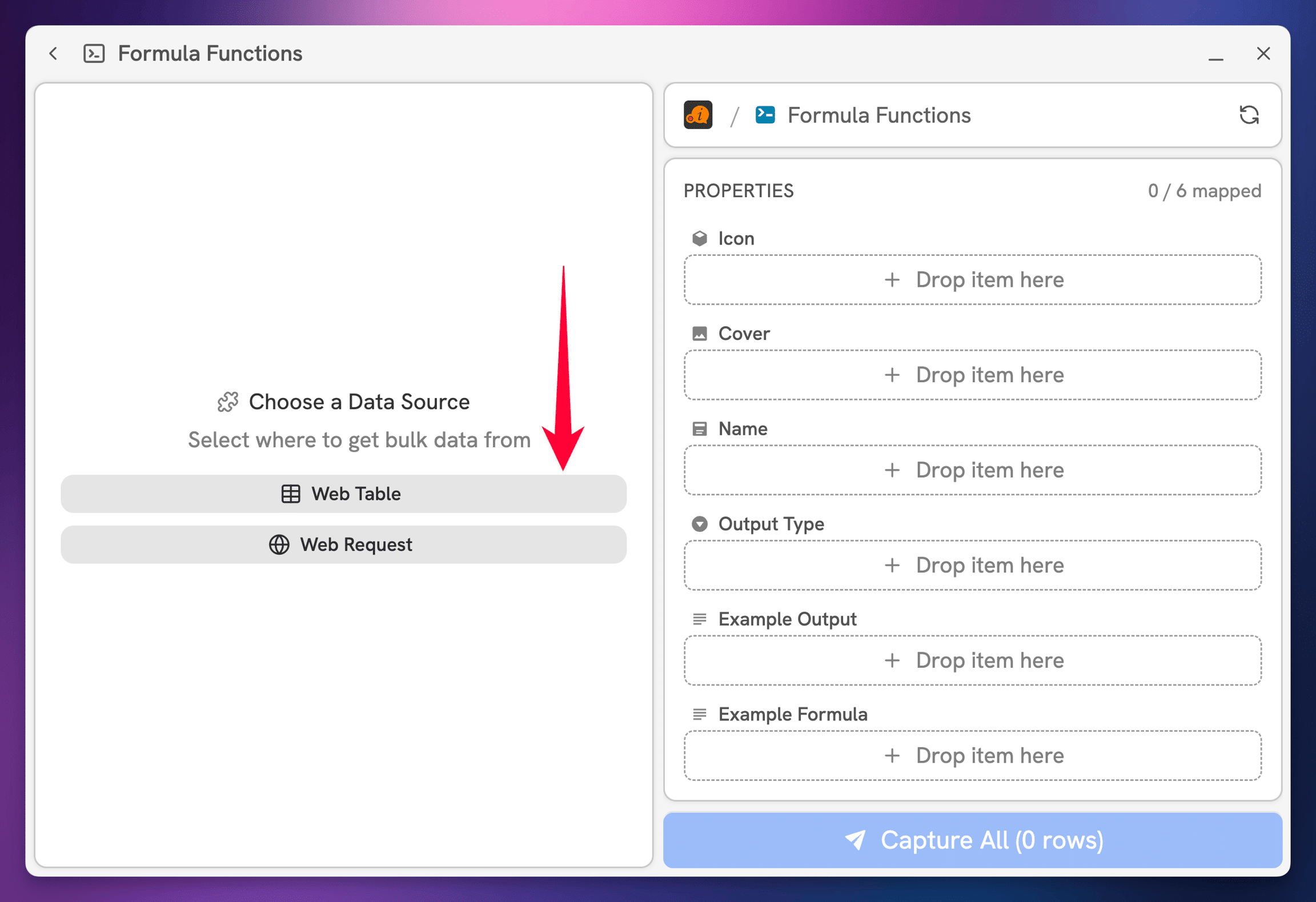Choose Web Request as the data source
1316x902 pixels.
coord(343,544)
